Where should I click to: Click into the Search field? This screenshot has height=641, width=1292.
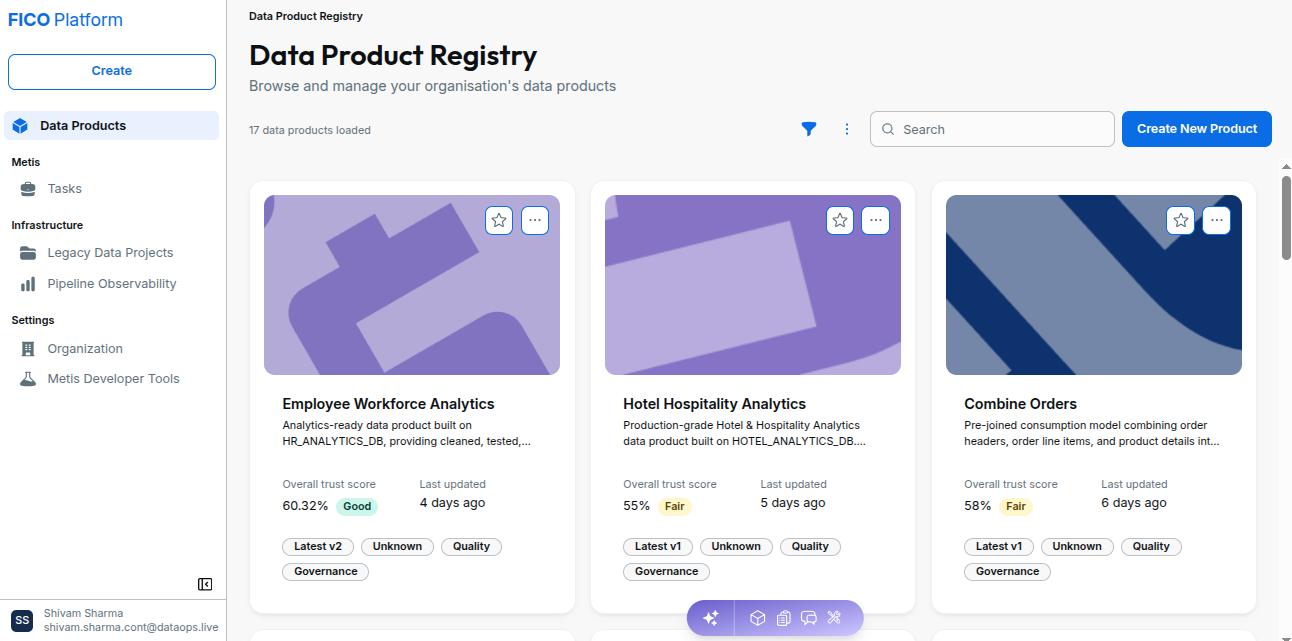[992, 129]
